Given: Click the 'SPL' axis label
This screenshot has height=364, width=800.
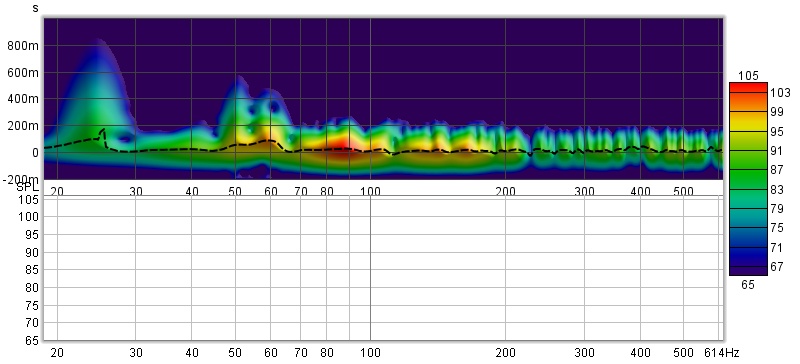Looking at the screenshot, I should tap(27, 187).
